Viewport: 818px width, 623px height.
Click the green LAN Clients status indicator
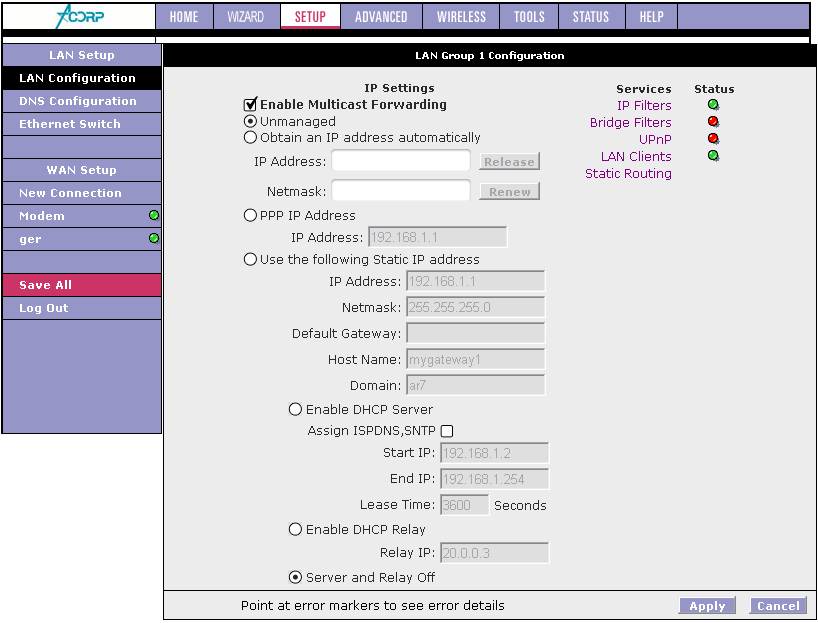pos(713,156)
